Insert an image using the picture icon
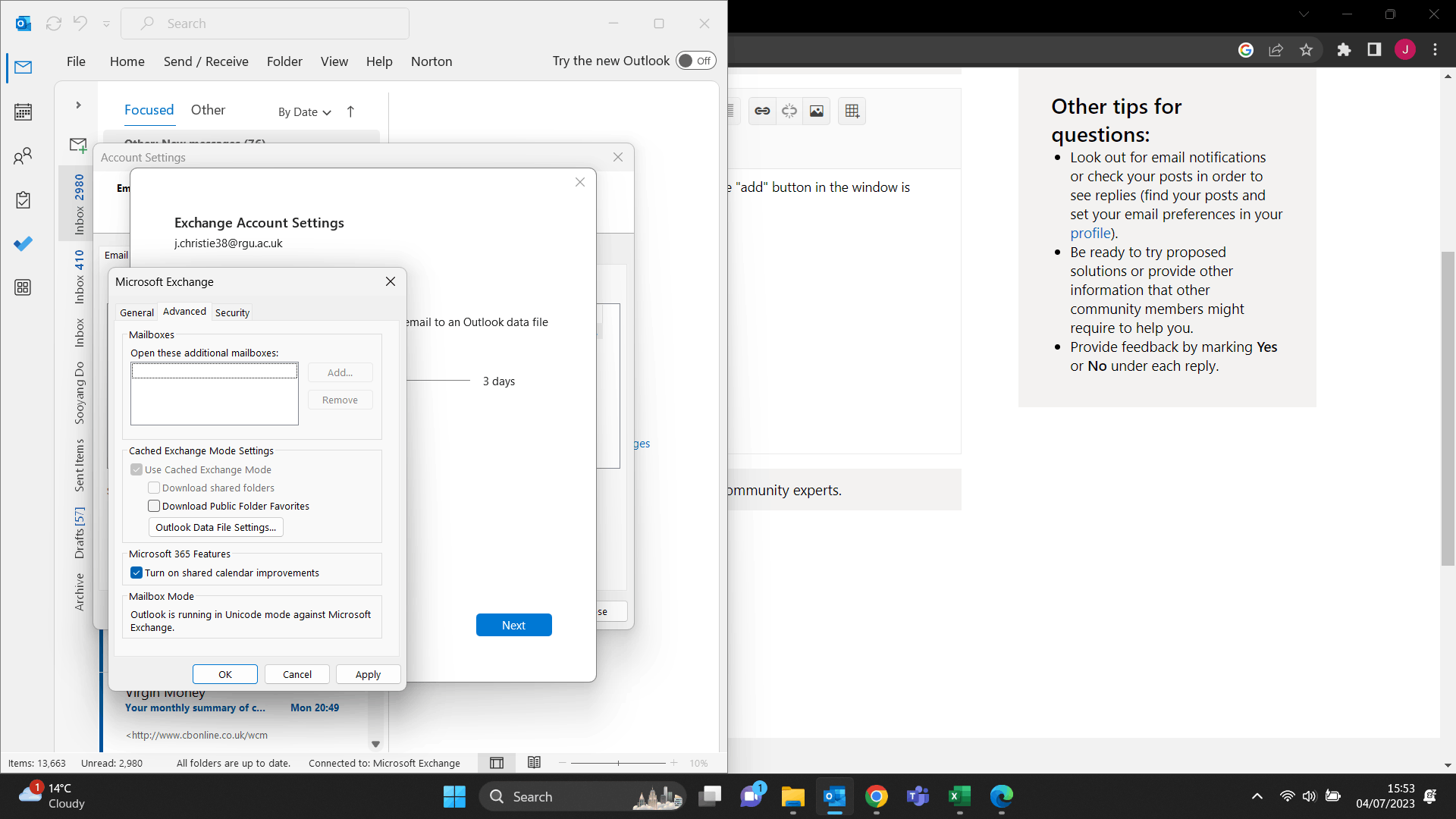This screenshot has width=1456, height=819. point(816,111)
